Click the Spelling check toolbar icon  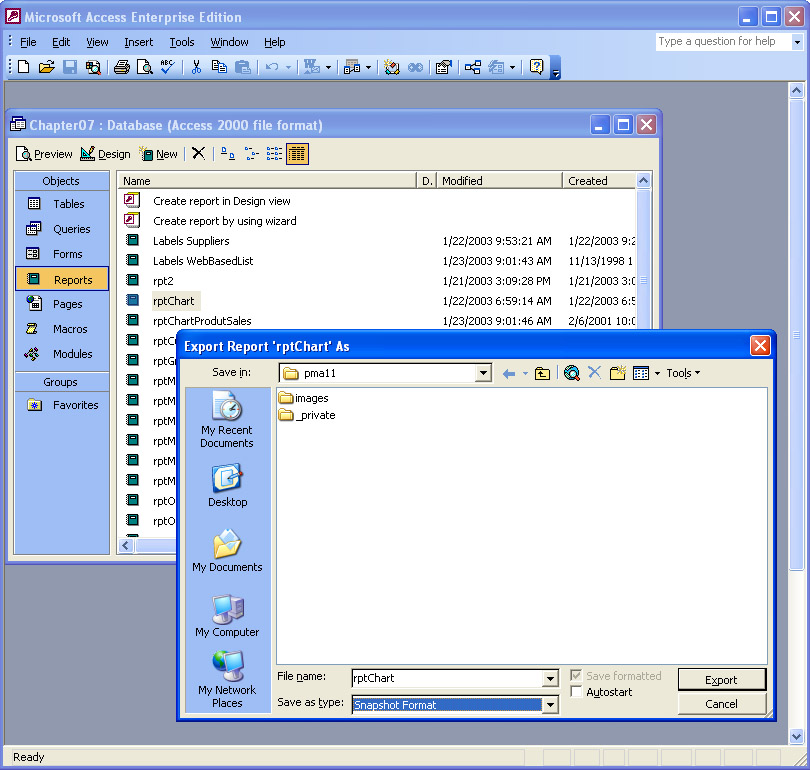coord(167,67)
